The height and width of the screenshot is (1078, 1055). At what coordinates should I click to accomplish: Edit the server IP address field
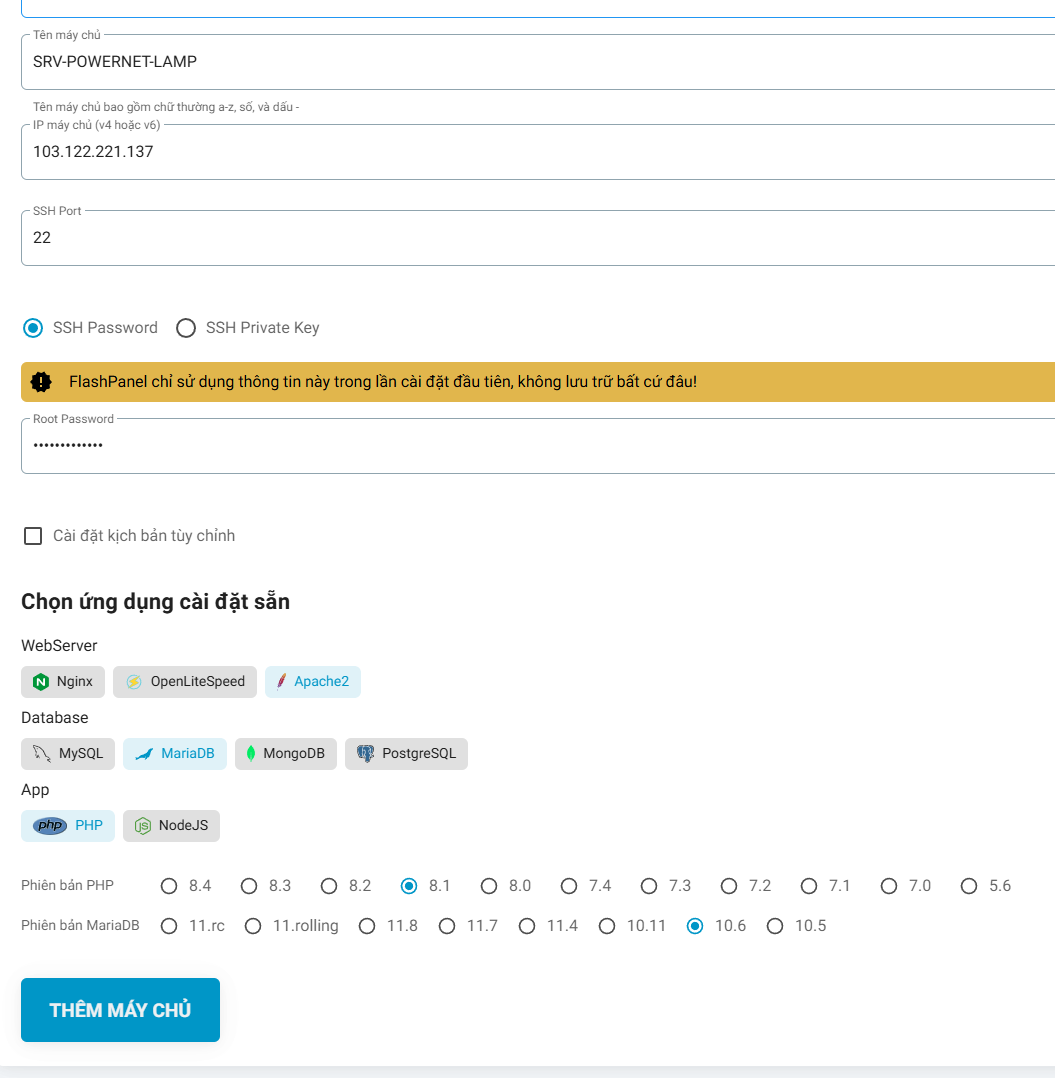click(x=530, y=152)
